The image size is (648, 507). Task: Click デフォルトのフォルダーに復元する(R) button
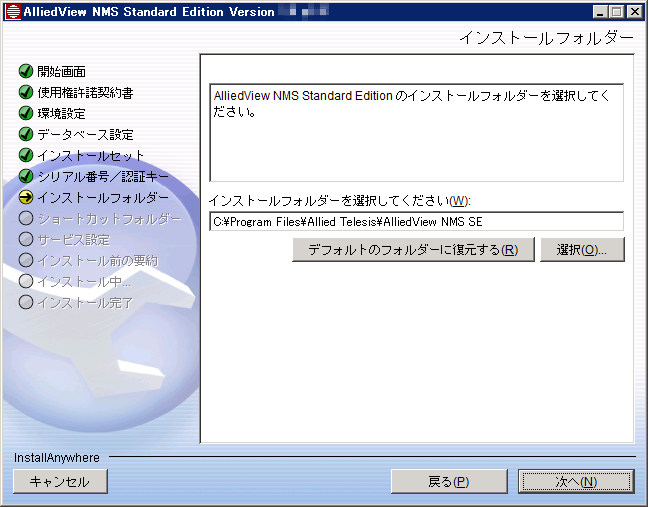pos(413,250)
